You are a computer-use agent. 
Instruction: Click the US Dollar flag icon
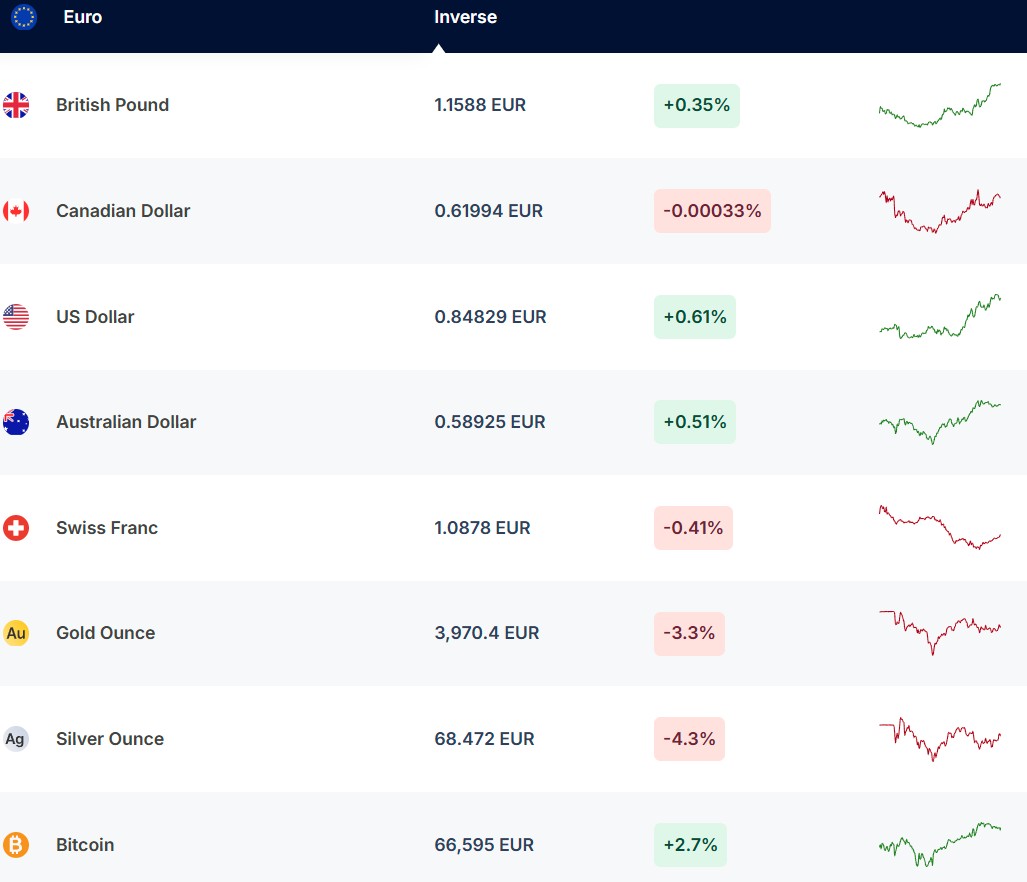16,317
